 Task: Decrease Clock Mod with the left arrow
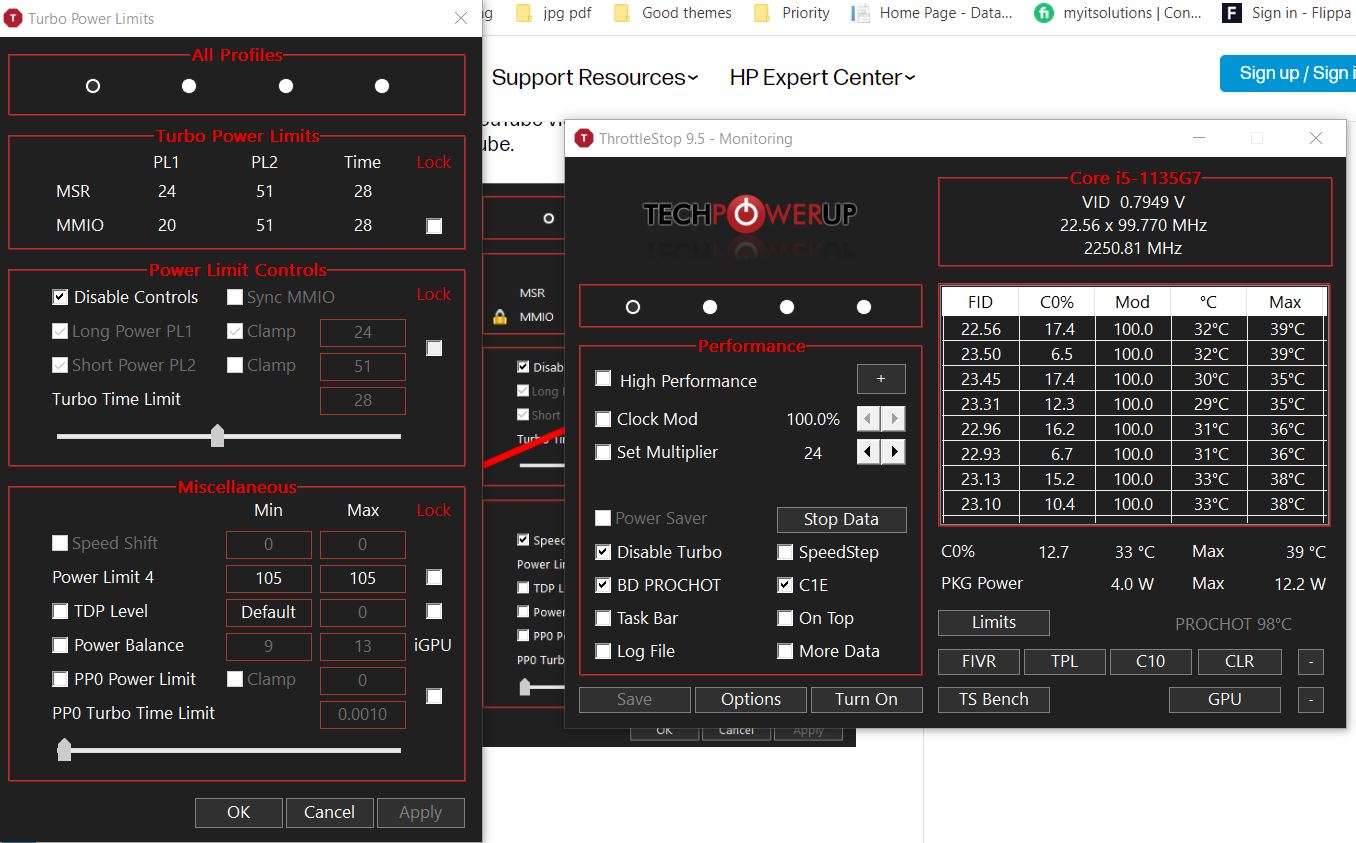pyautogui.click(x=868, y=419)
